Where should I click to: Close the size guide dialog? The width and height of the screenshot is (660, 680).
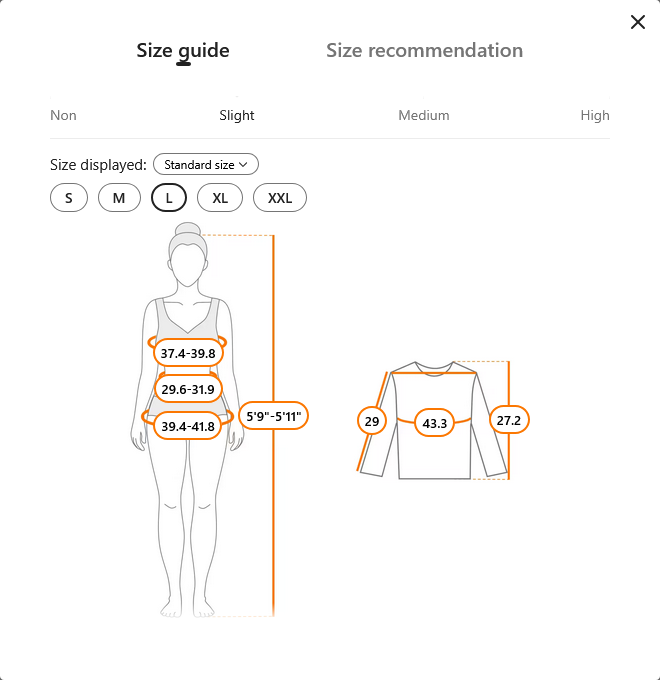tap(637, 22)
